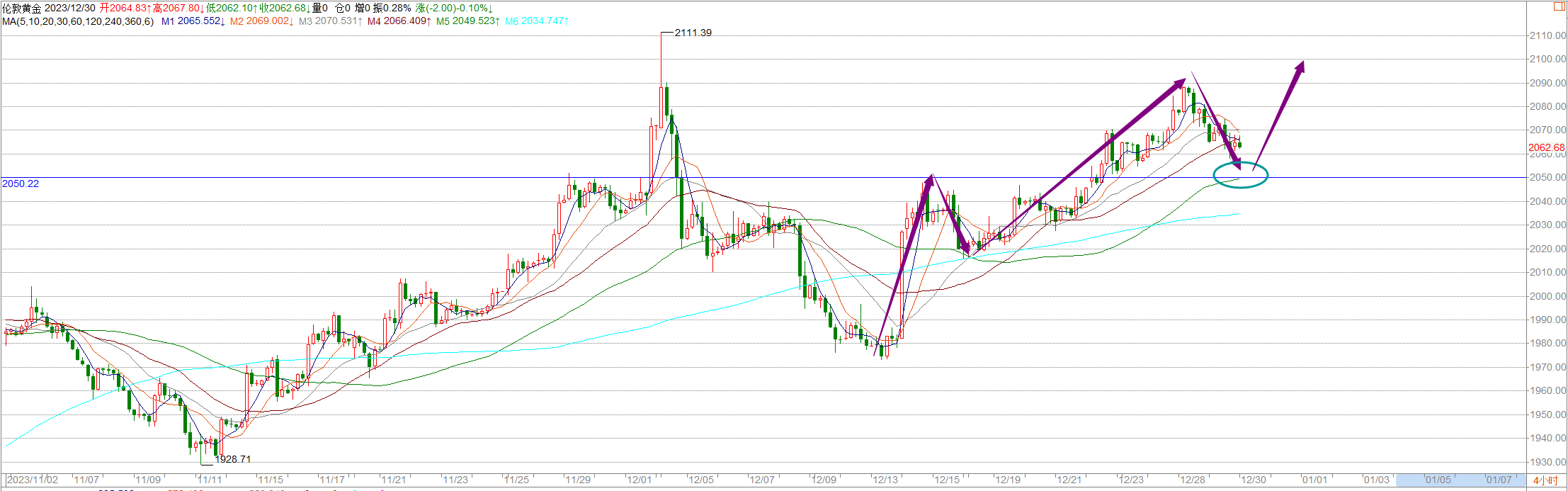Viewport: 1568px width, 491px height.
Task: Select the blue horizontal line label 2050.22
Action: pos(21,184)
